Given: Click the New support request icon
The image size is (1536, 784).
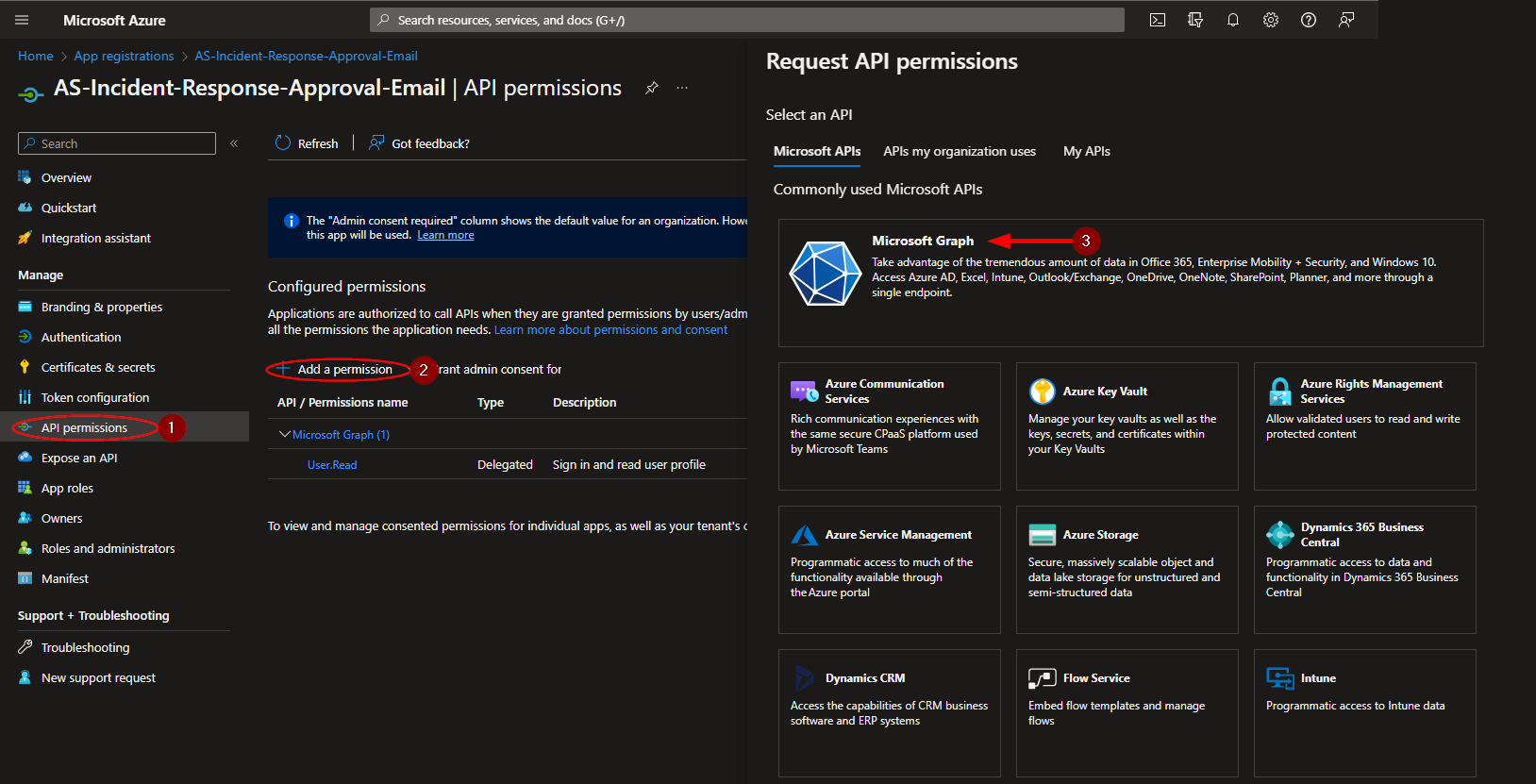Looking at the screenshot, I should (x=25, y=677).
